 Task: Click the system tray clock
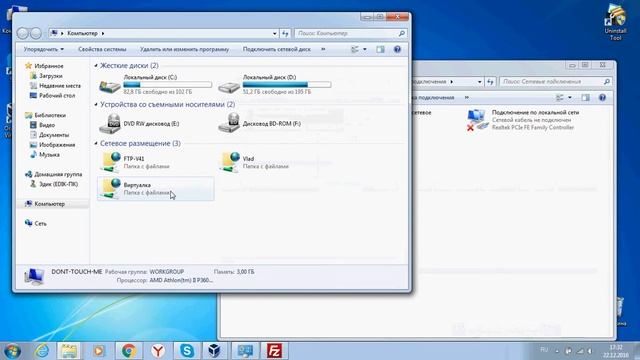pyautogui.click(x=616, y=351)
